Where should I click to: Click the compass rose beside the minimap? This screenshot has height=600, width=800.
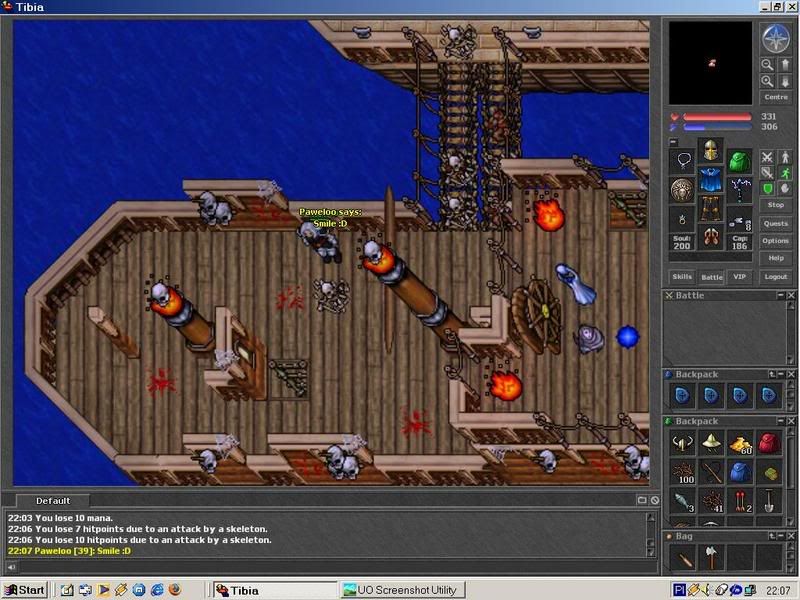pos(776,39)
